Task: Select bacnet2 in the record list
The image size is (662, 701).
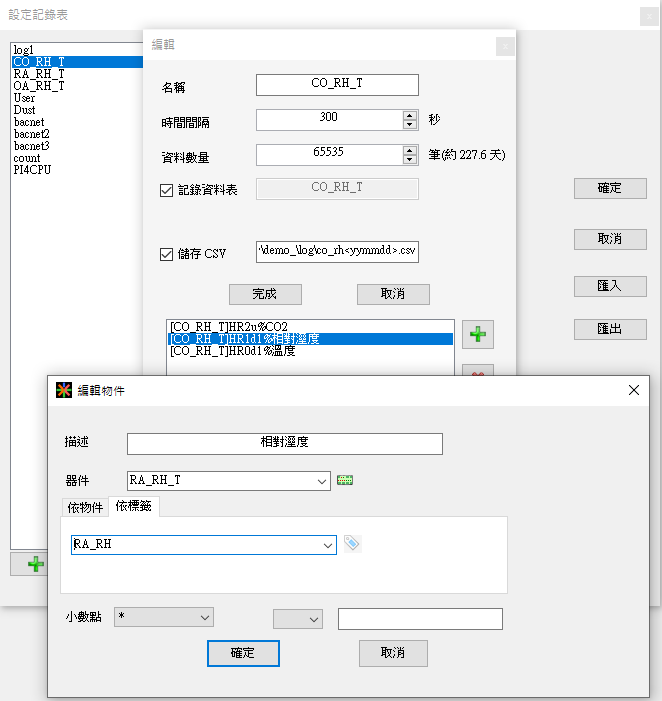Action: 32,134
